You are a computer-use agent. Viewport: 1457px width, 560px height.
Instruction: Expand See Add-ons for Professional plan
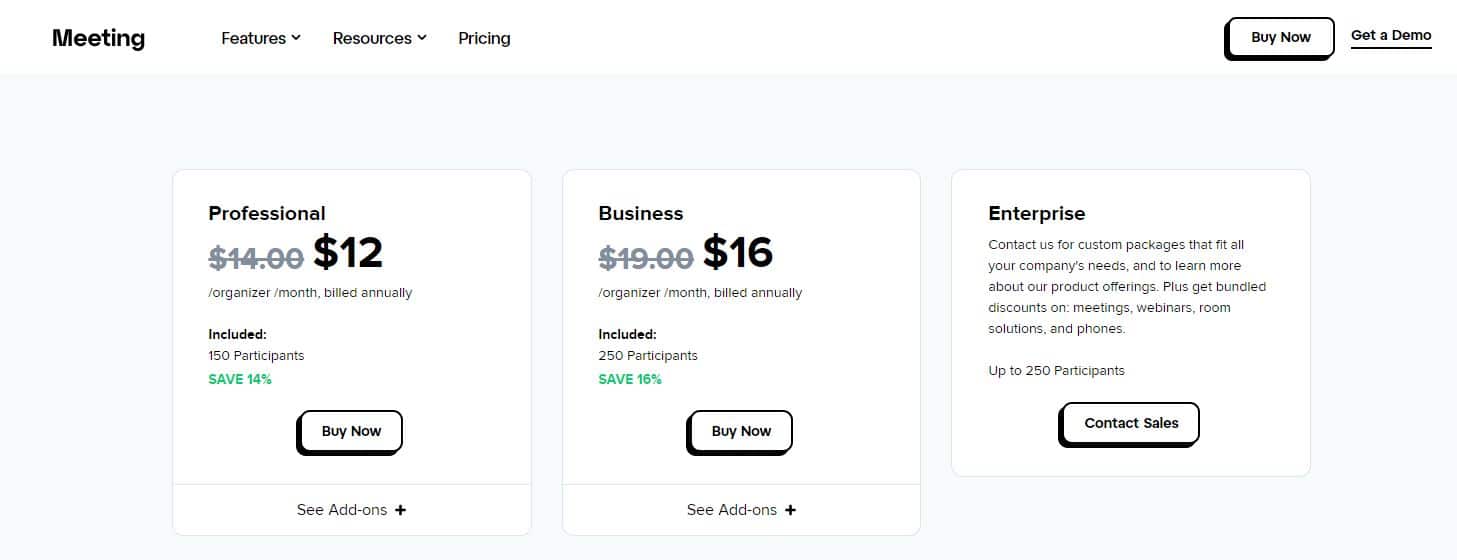tap(352, 510)
